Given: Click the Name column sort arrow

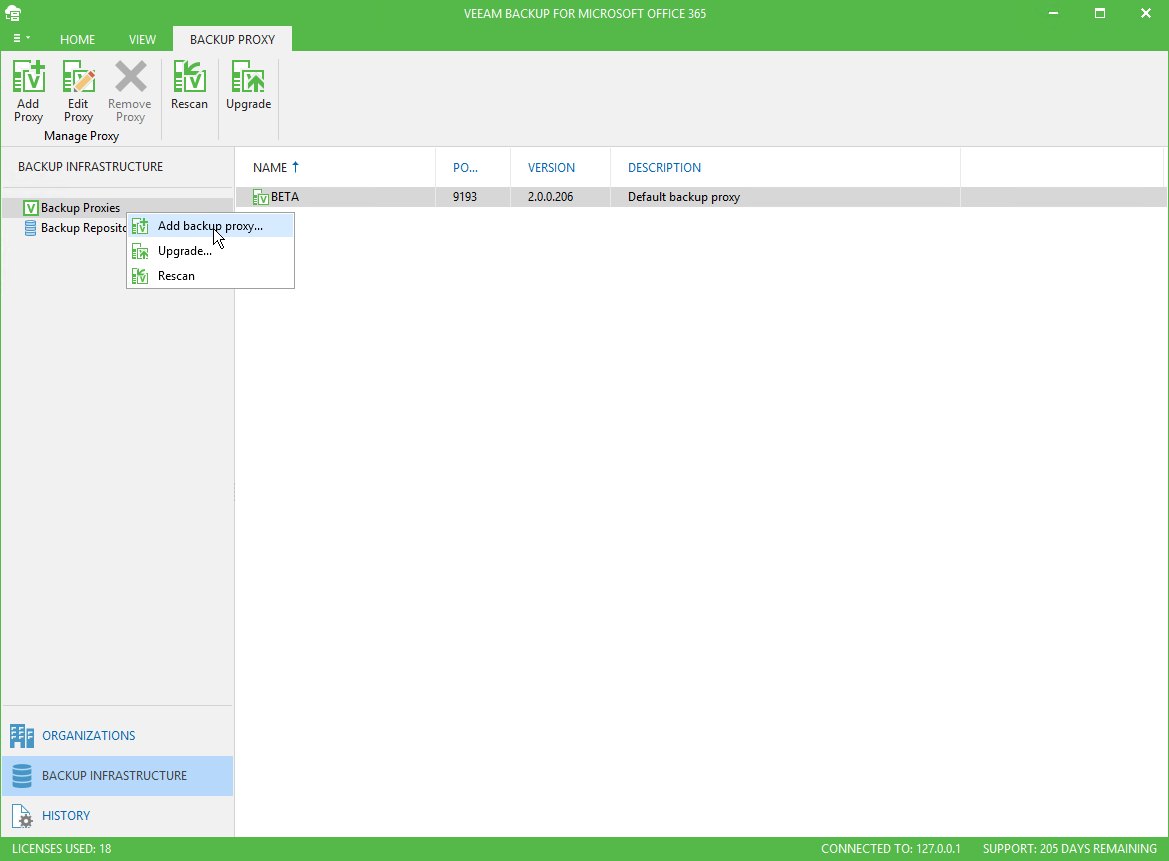Looking at the screenshot, I should coord(295,167).
